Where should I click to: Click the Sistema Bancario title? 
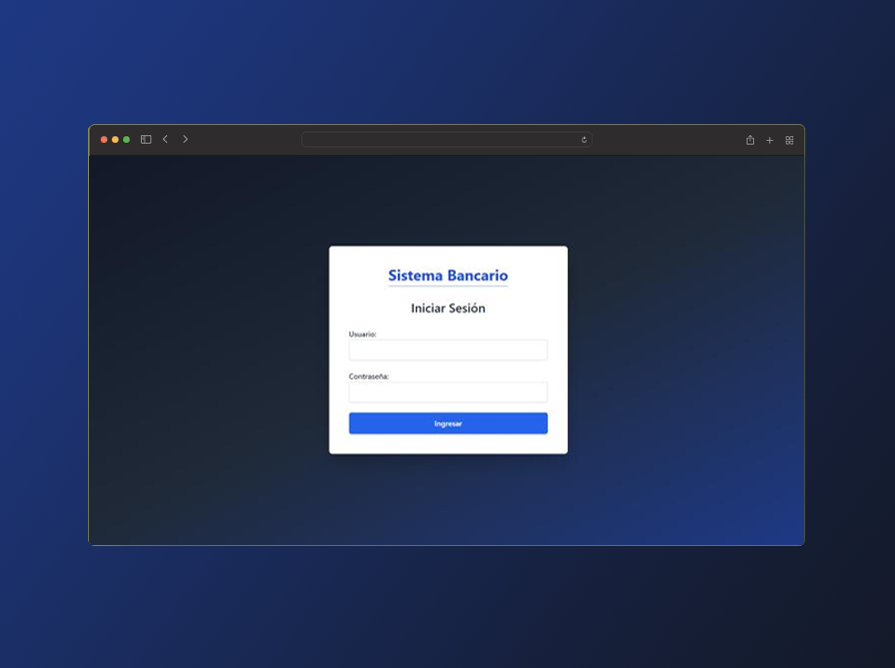(448, 276)
